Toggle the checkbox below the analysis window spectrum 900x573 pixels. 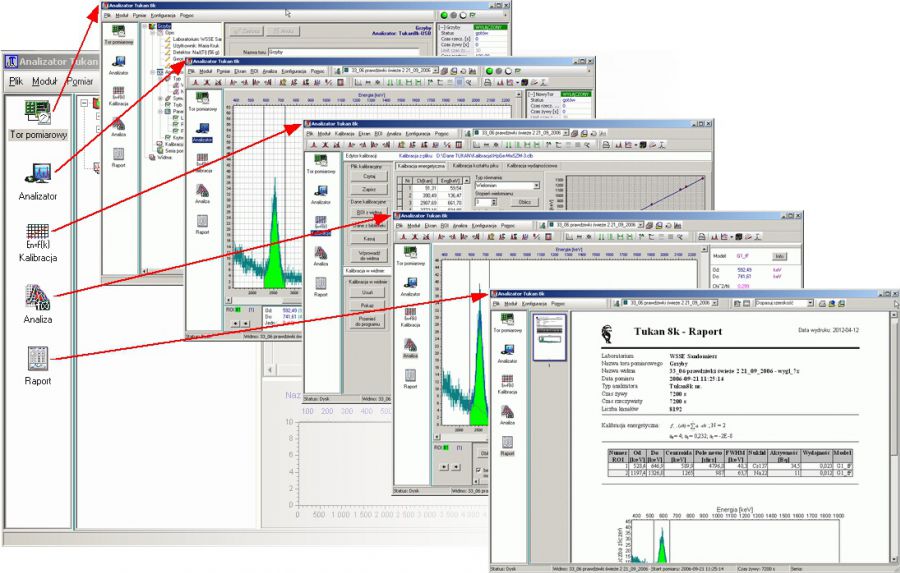point(479,470)
